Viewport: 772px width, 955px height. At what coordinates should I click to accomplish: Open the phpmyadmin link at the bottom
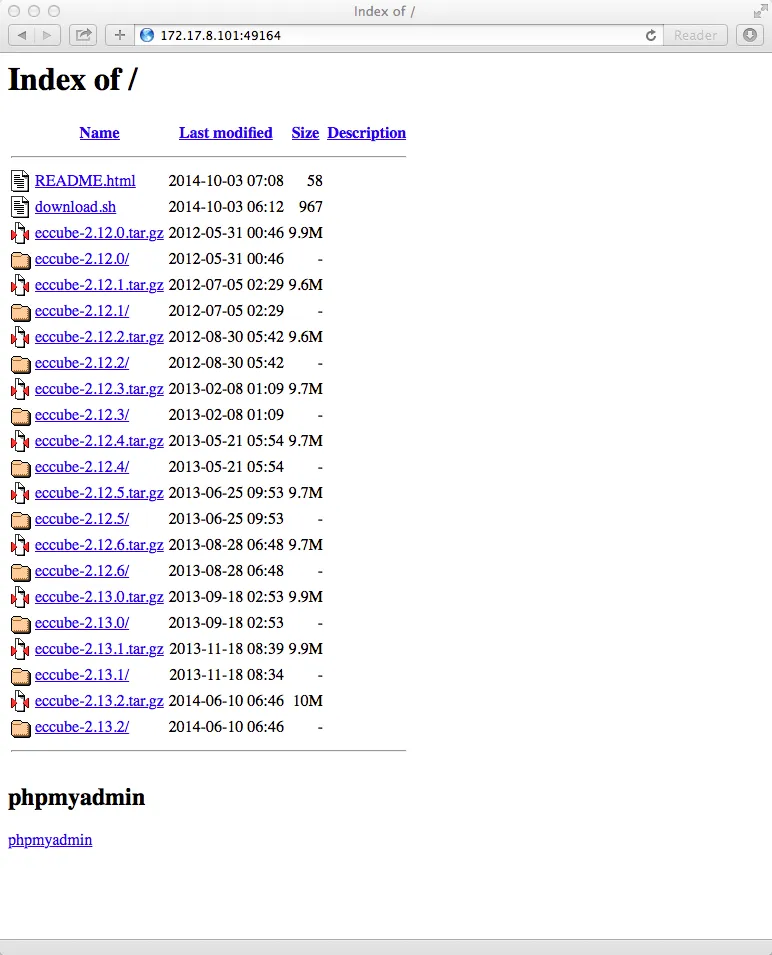click(x=50, y=840)
